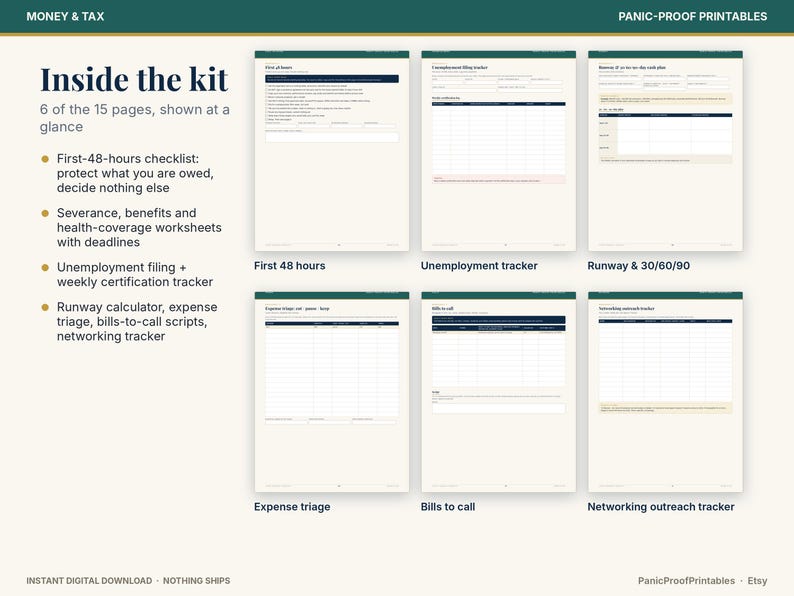The image size is (794, 596).
Task: Click the 'NOTHING SHIPS' footer text
Action: (x=196, y=581)
